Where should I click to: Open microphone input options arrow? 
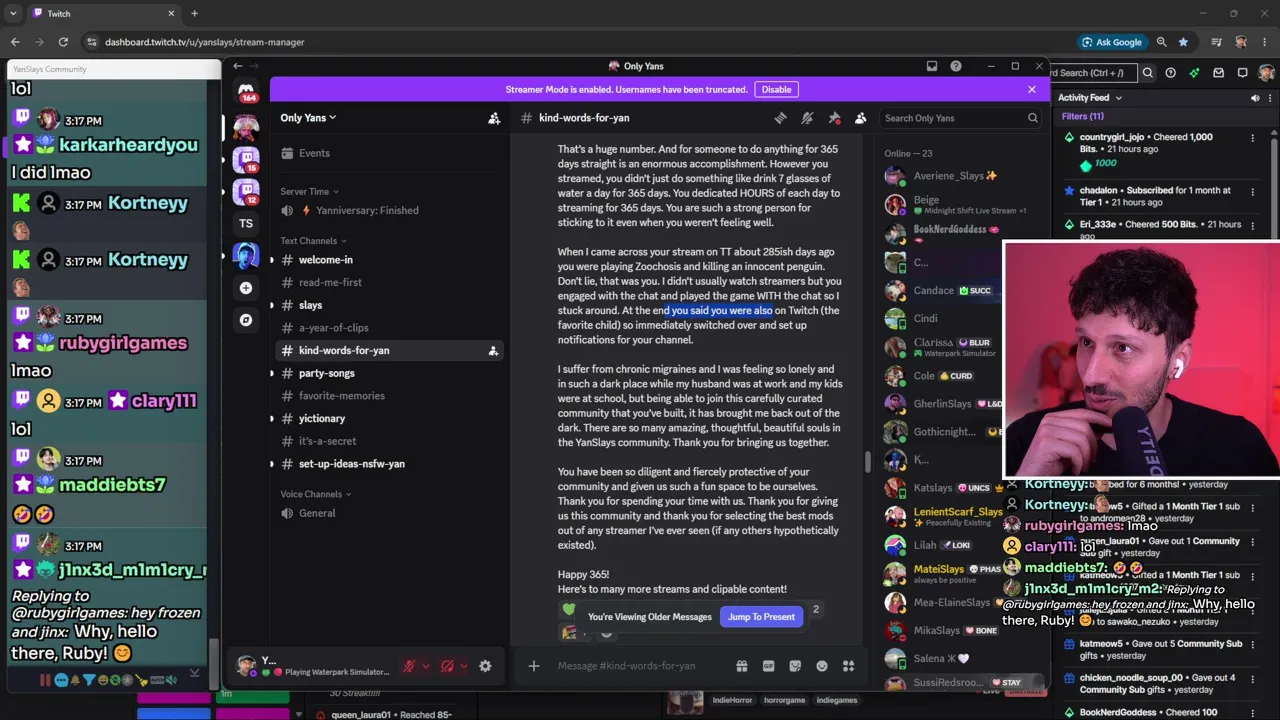point(425,666)
